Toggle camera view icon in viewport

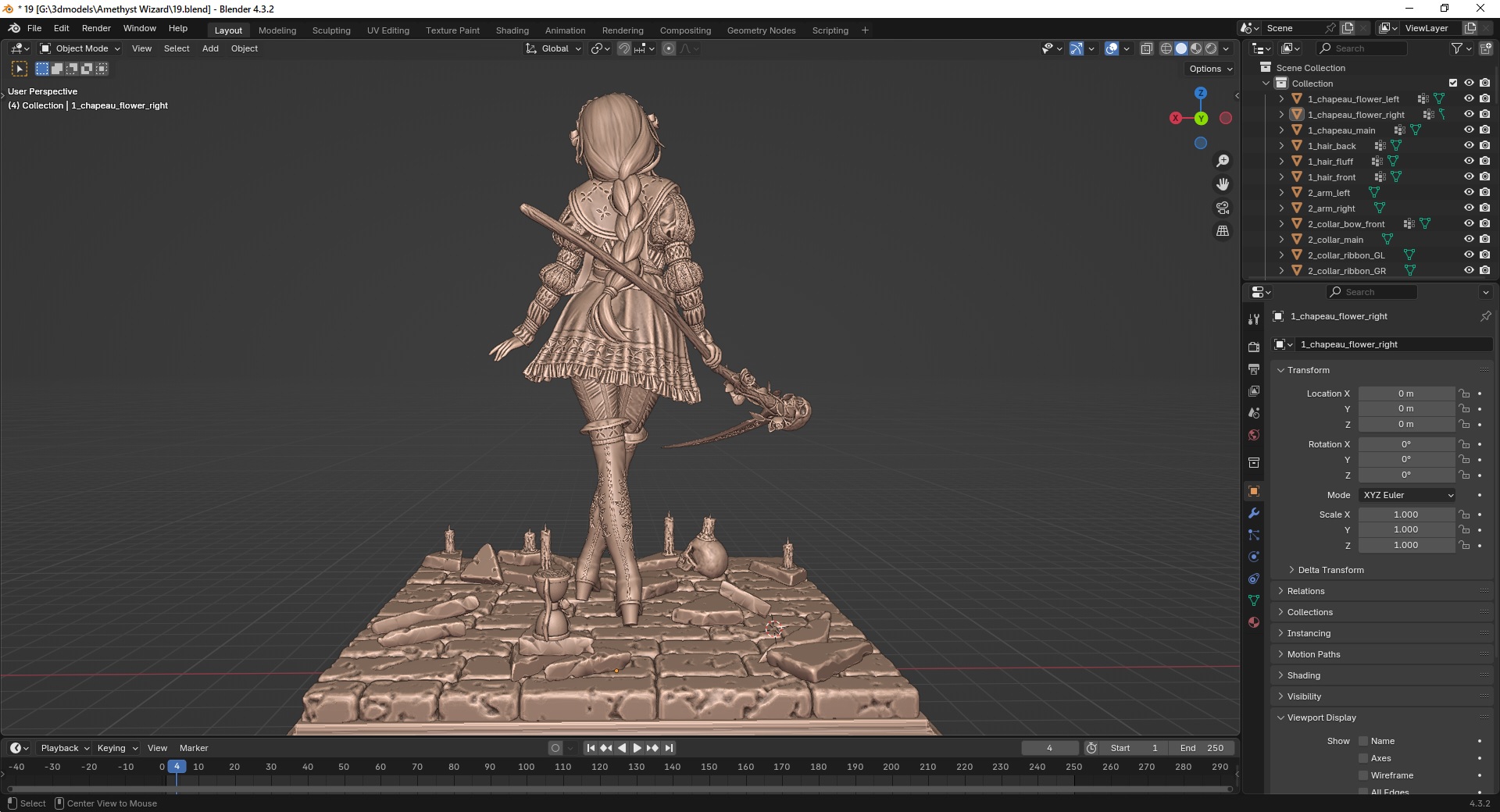click(x=1223, y=208)
